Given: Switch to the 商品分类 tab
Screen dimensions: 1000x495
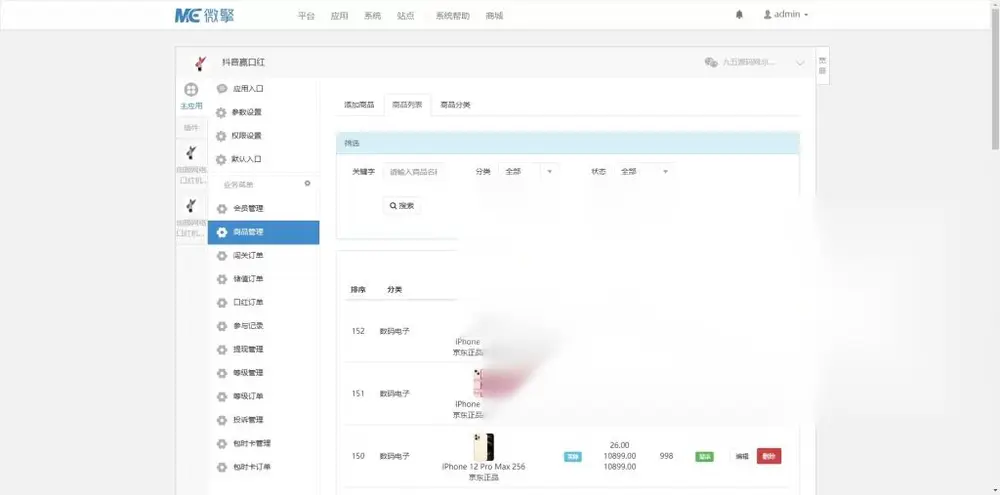Looking at the screenshot, I should coord(455,105).
